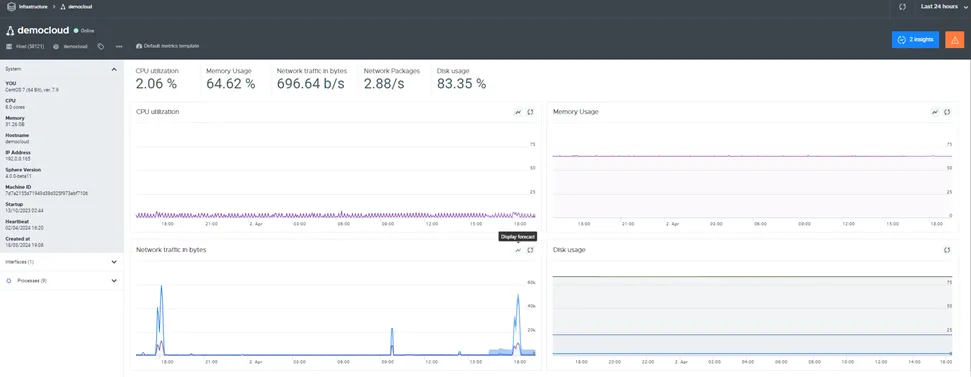This screenshot has width=971, height=377.
Task: Click the Network Packages 2.88/s value
Action: [384, 84]
